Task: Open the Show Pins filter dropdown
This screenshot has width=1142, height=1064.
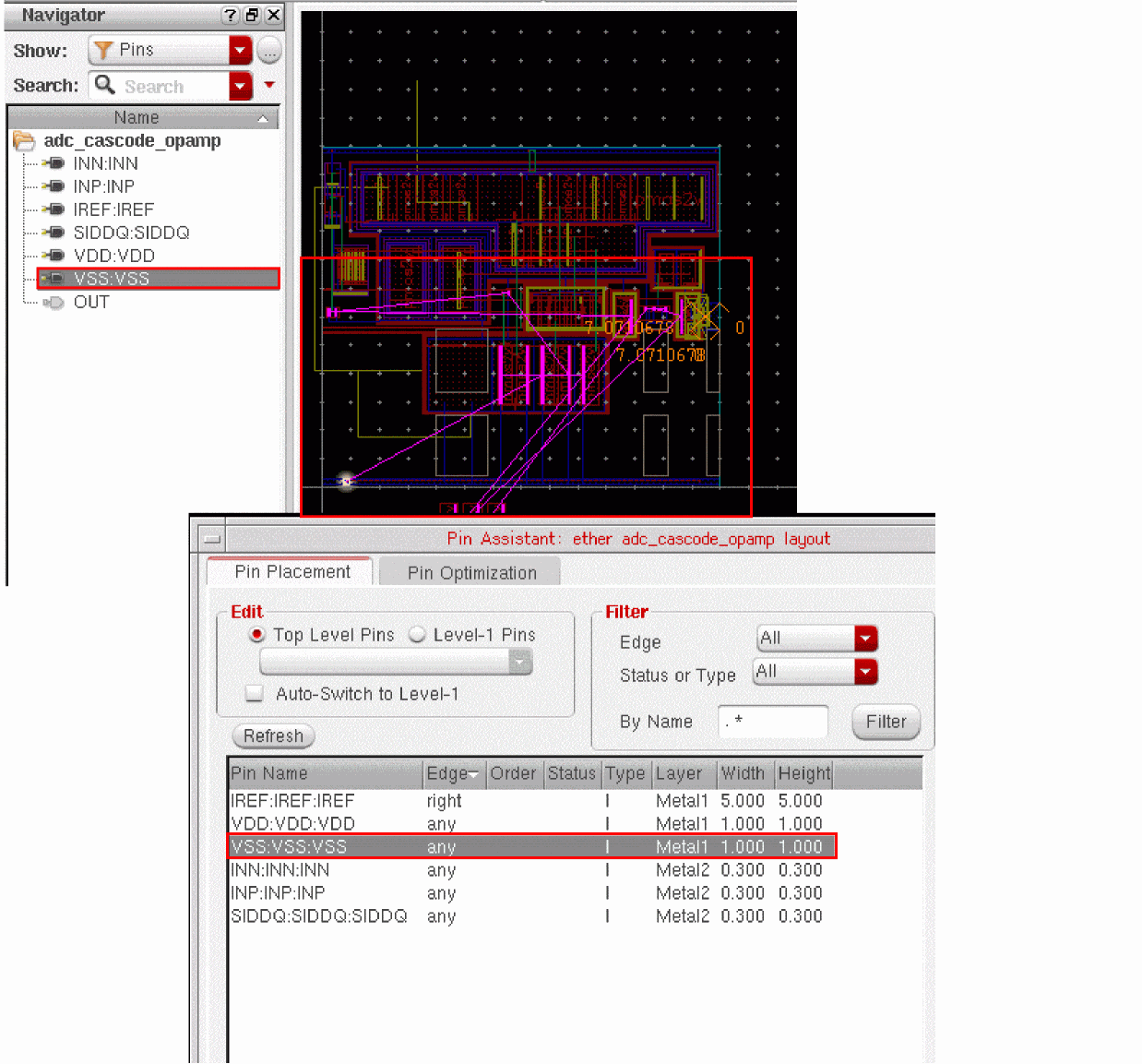Action: (x=240, y=51)
